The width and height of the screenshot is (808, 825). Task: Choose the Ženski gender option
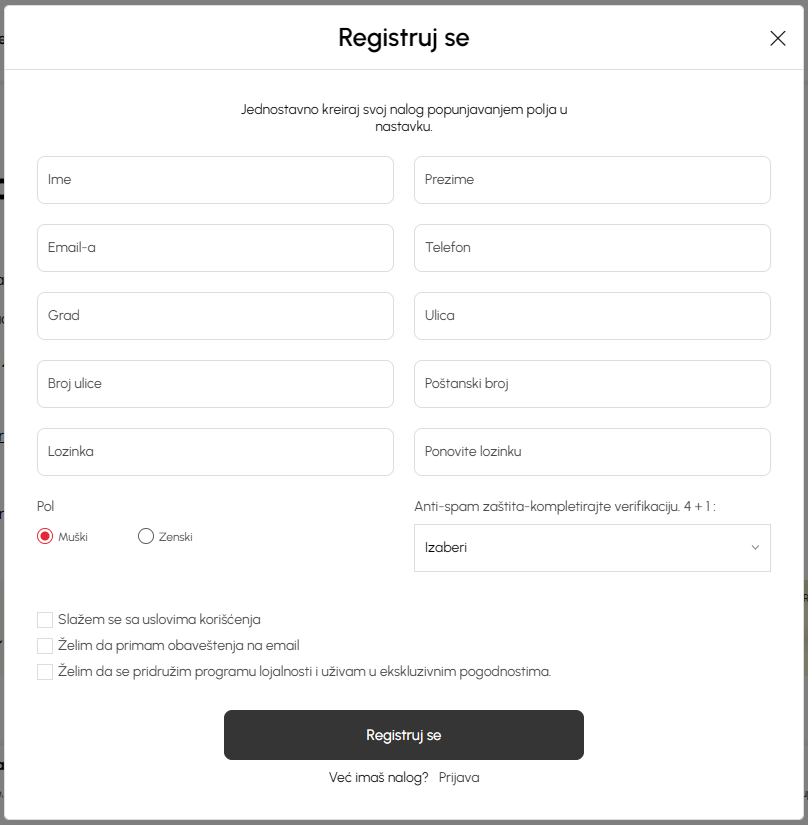pyautogui.click(x=146, y=536)
